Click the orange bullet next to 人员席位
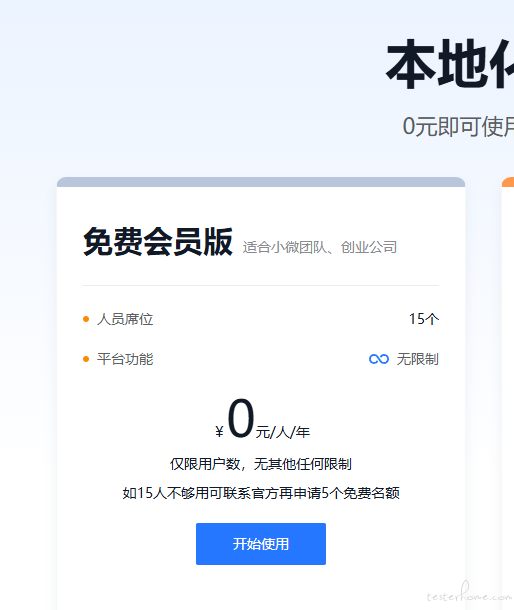Viewport: 514px width, 610px height. (x=86, y=319)
